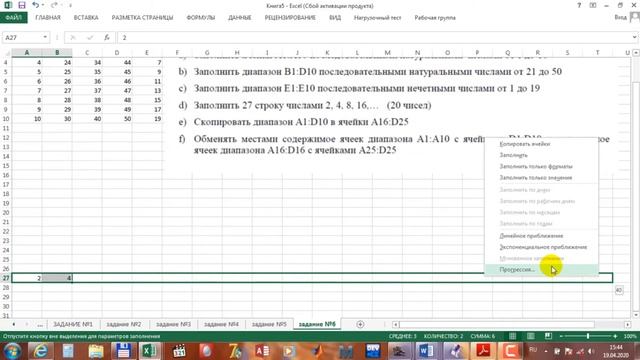The width and height of the screenshot is (640, 360).
Task: Switch to sheet задание №3
Action: tap(173, 324)
